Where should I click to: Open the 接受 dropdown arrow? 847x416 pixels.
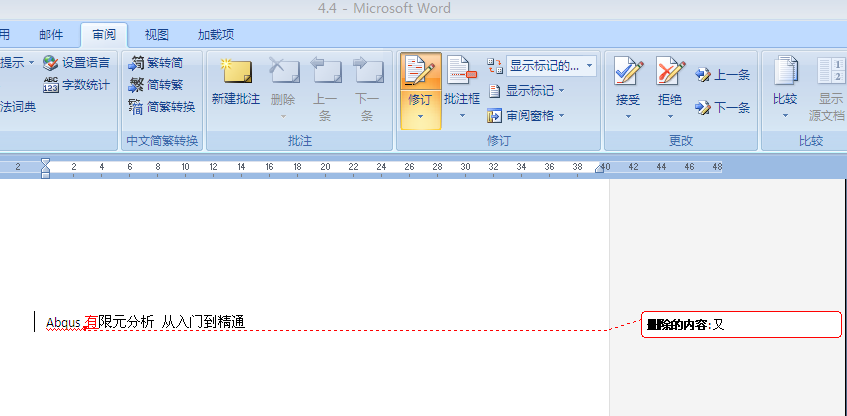coord(628,116)
